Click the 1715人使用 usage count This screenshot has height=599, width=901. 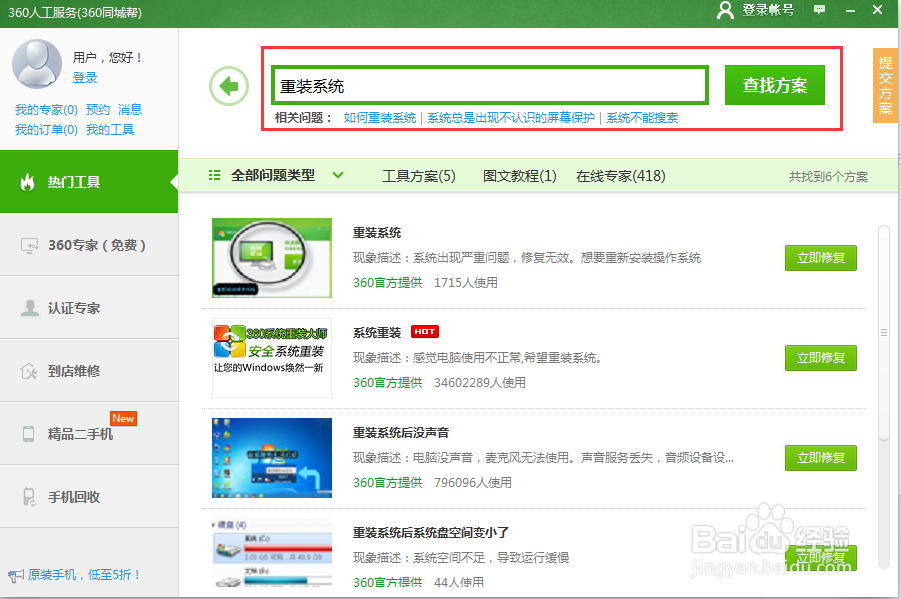[x=466, y=283]
